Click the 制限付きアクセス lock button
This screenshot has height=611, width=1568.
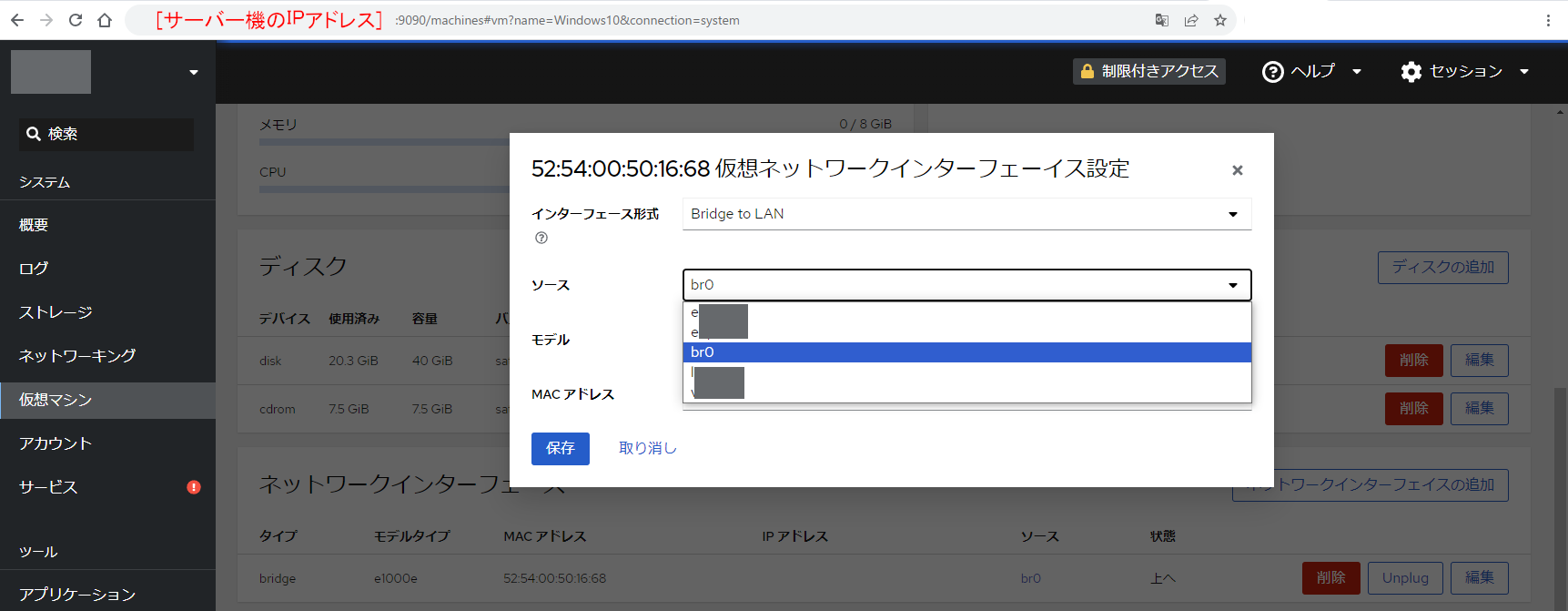[x=1148, y=71]
